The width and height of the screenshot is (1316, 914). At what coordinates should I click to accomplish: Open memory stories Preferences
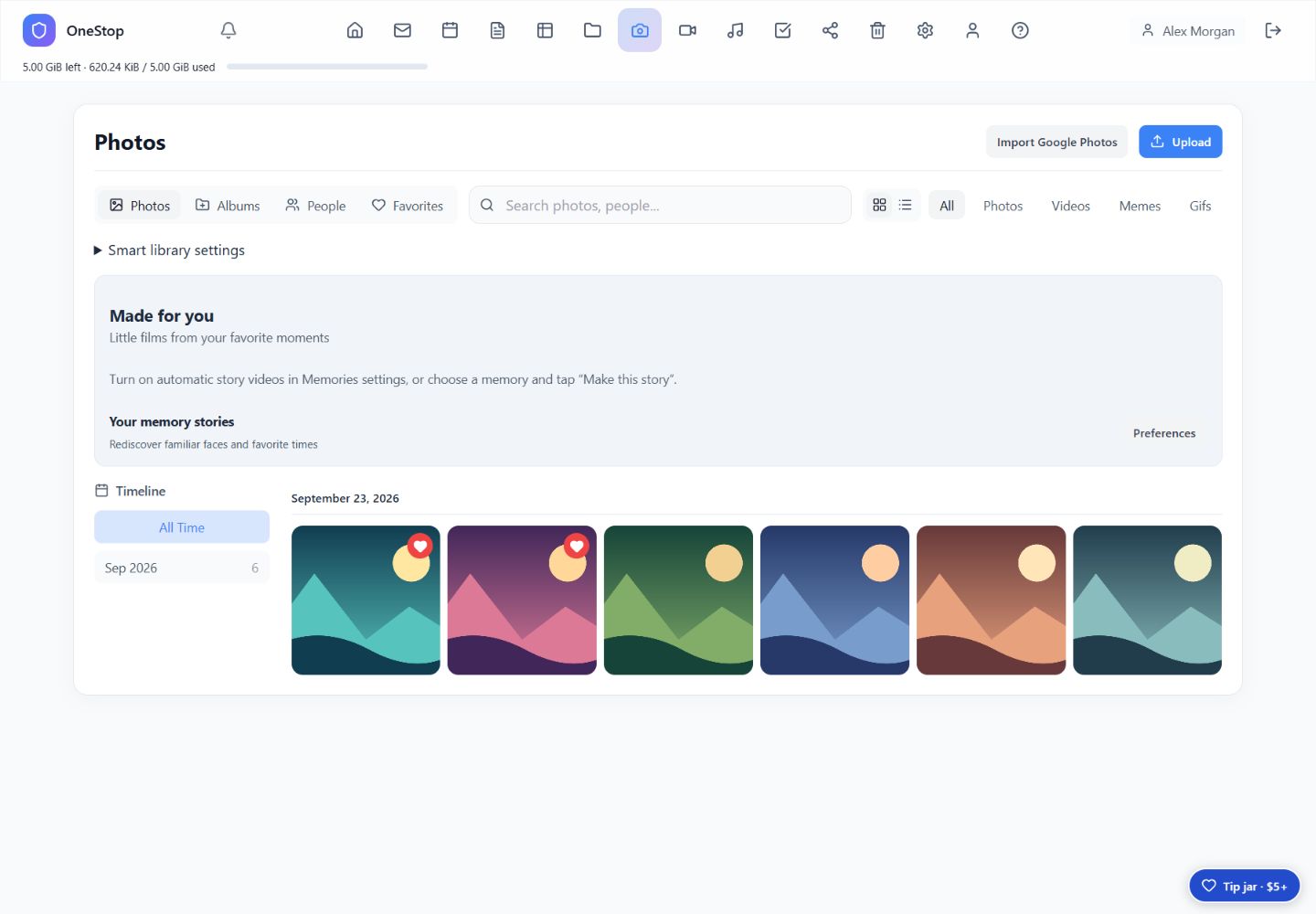click(1164, 433)
